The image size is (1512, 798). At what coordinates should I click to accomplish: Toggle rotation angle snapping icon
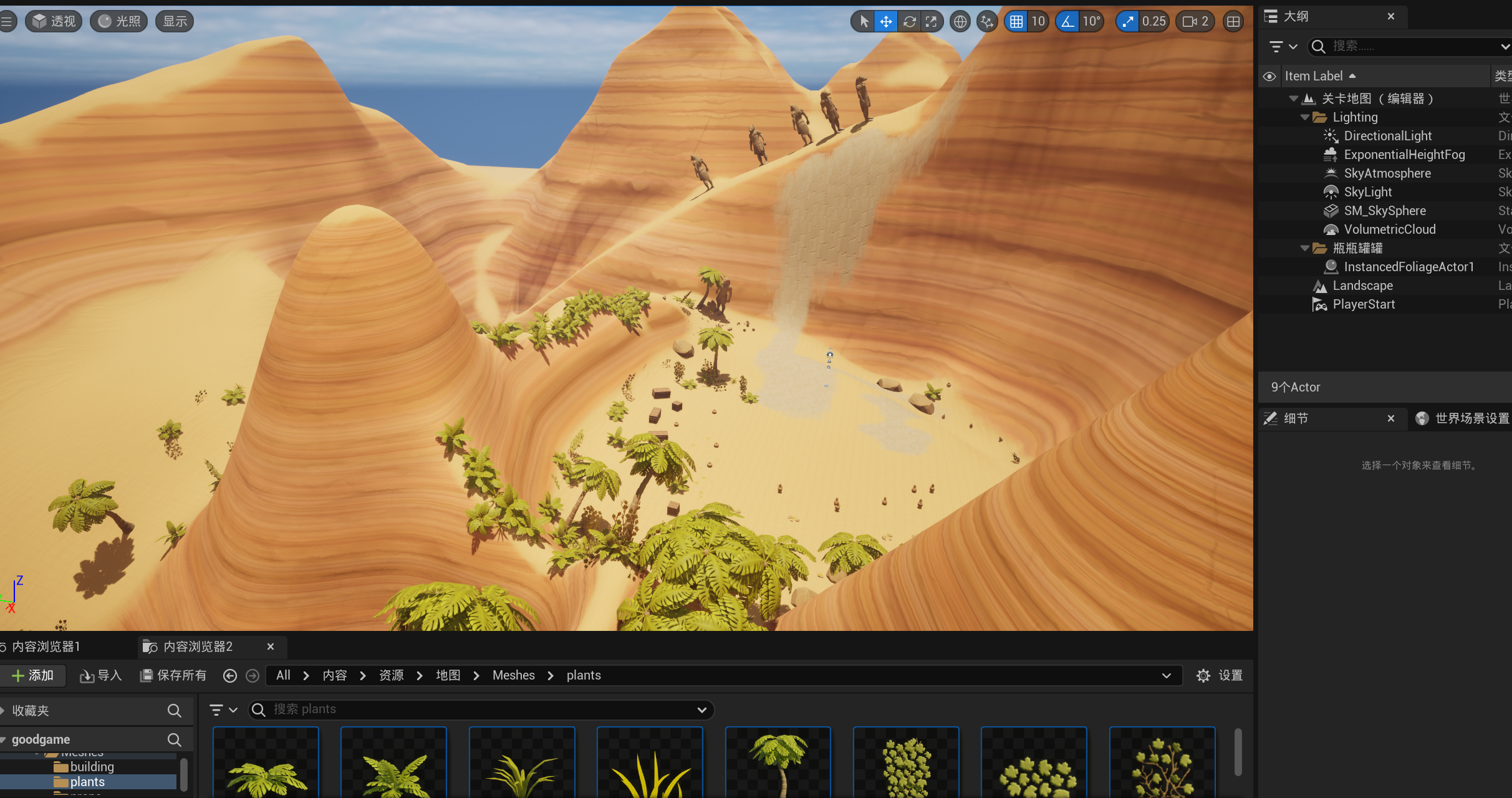1067,22
